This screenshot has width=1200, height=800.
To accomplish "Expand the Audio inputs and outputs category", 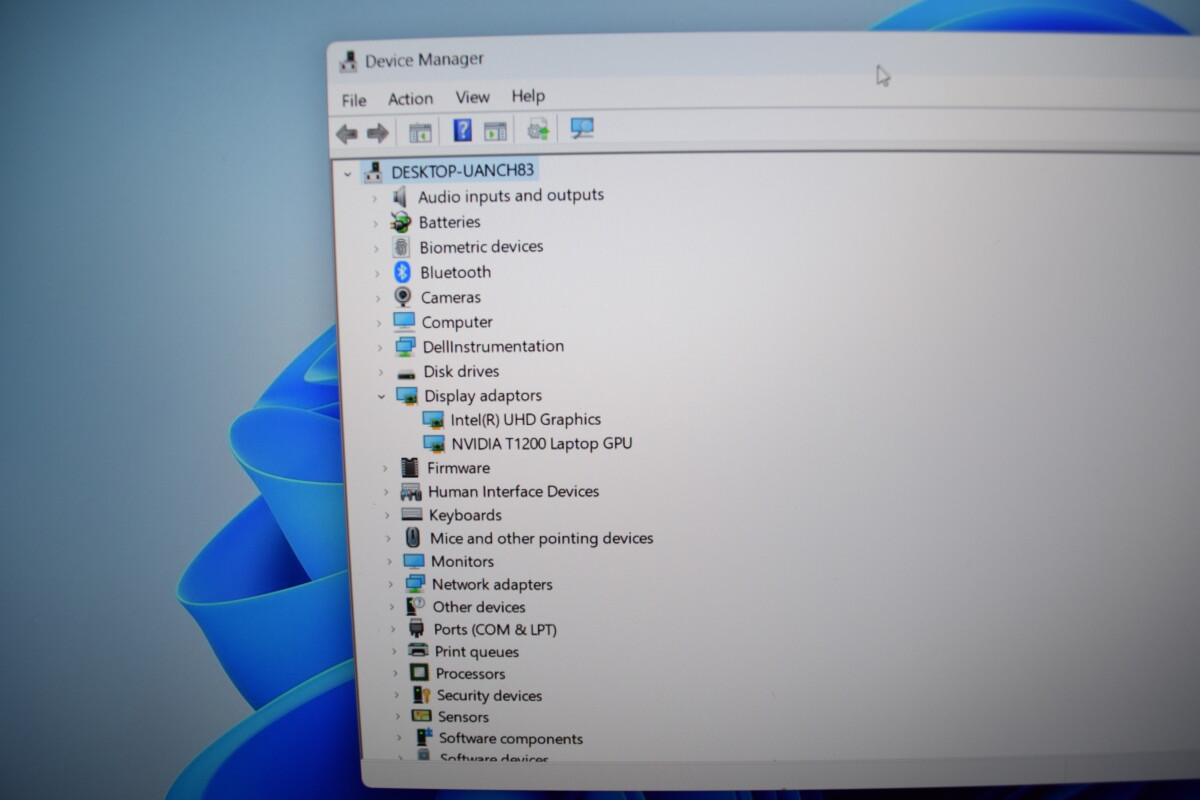I will coord(375,198).
